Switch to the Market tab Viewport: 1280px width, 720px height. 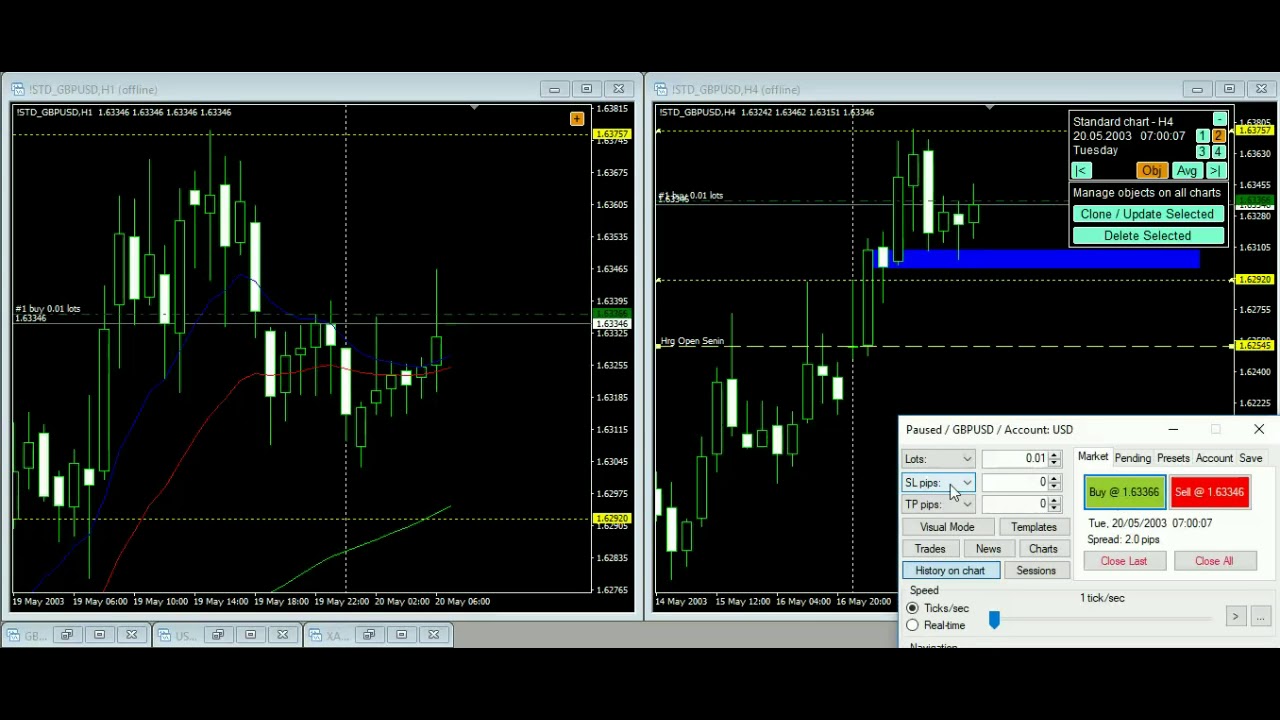[x=1093, y=457]
